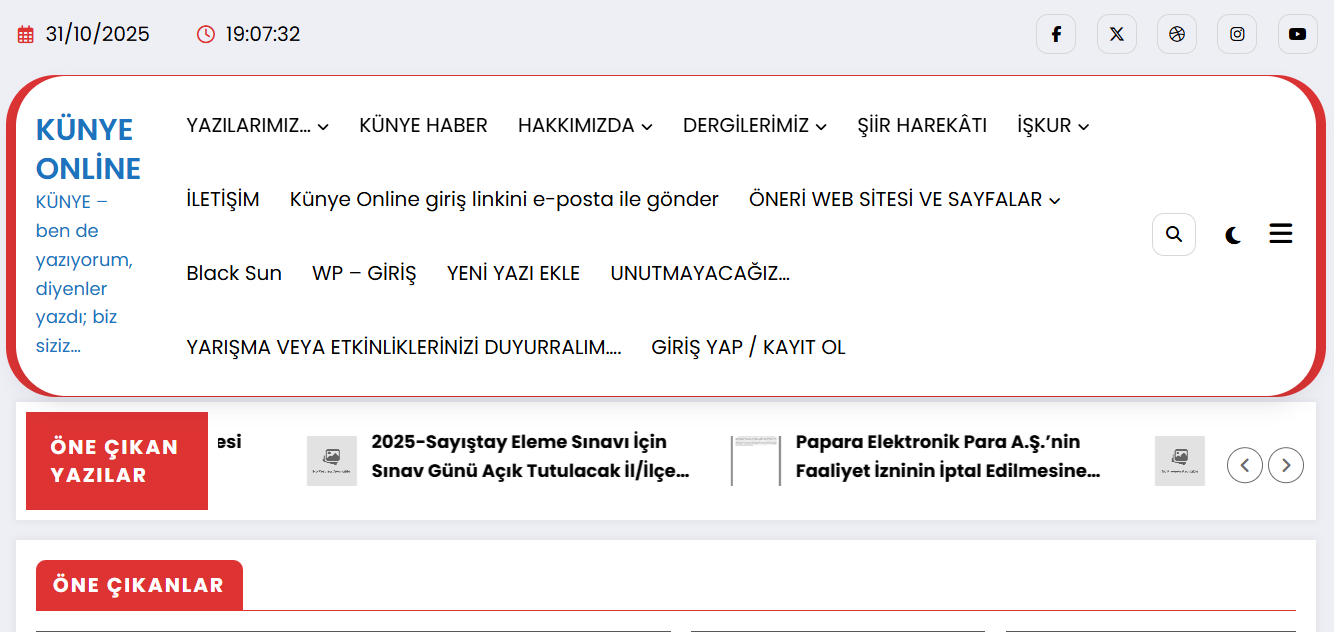Click the GİRİŞ YAP / KAYIT OL link
Screen dimensions: 1334x632
(748, 347)
